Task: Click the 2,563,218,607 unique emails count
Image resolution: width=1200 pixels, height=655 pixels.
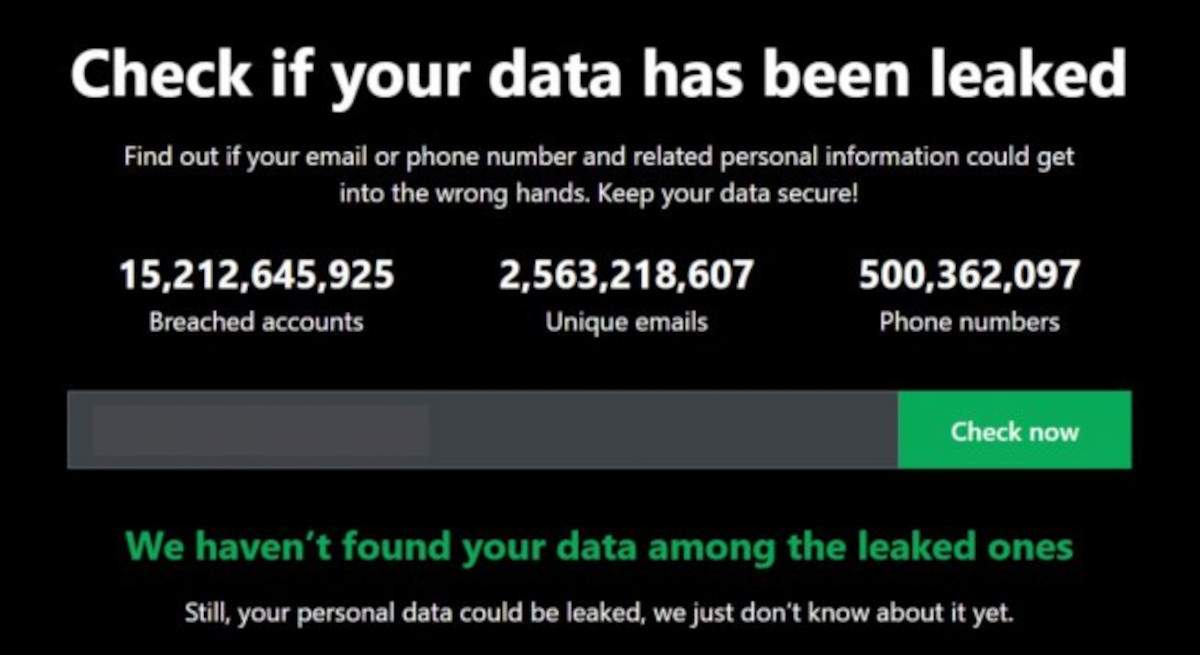Action: 626,275
